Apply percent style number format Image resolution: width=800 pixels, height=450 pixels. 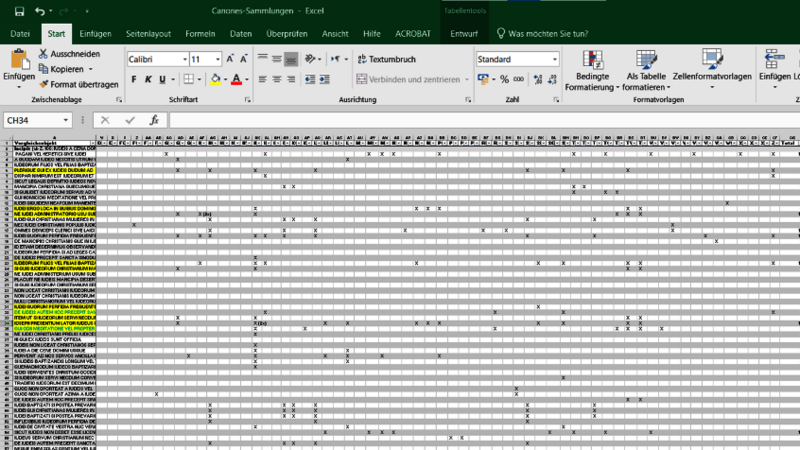[x=504, y=79]
